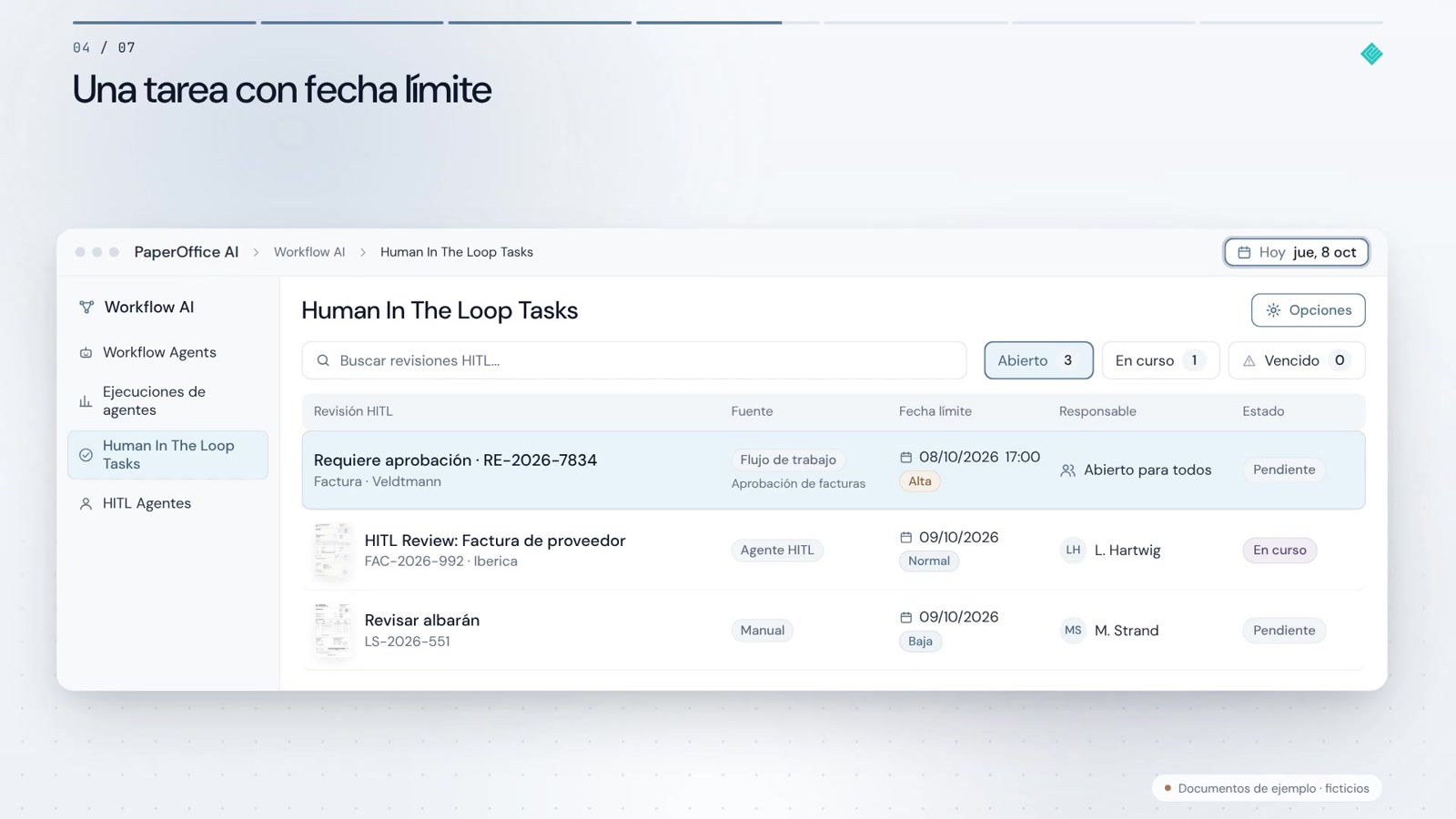Image resolution: width=1456 pixels, height=819 pixels.
Task: Click the Normal priority badge
Action: [929, 561]
